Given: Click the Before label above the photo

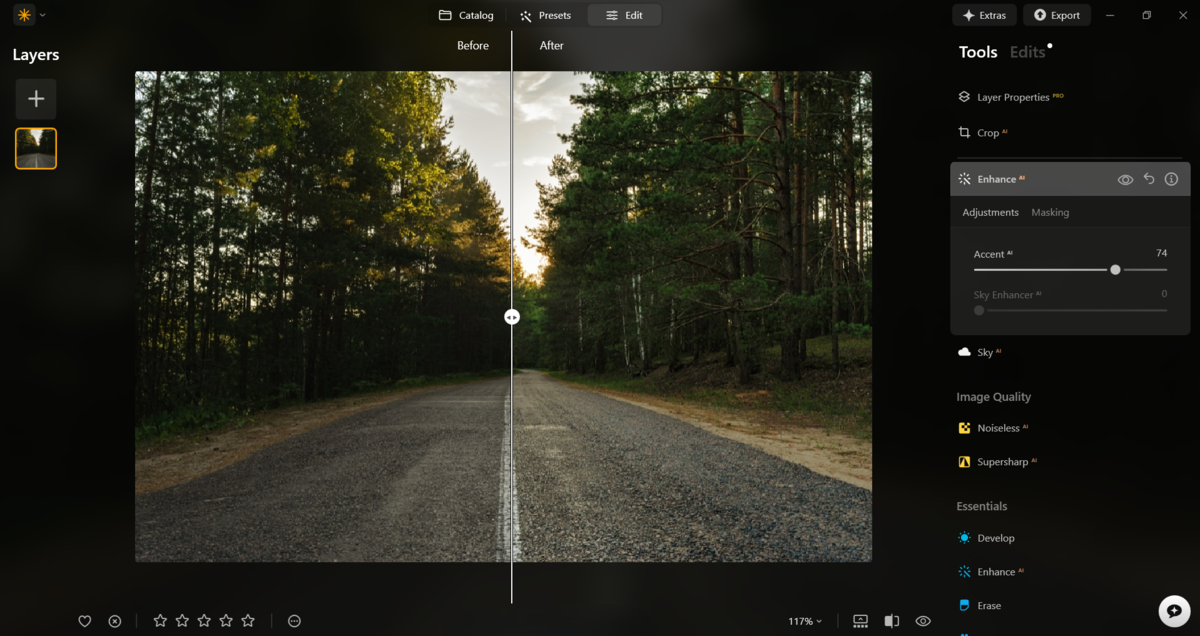Looking at the screenshot, I should tap(473, 46).
